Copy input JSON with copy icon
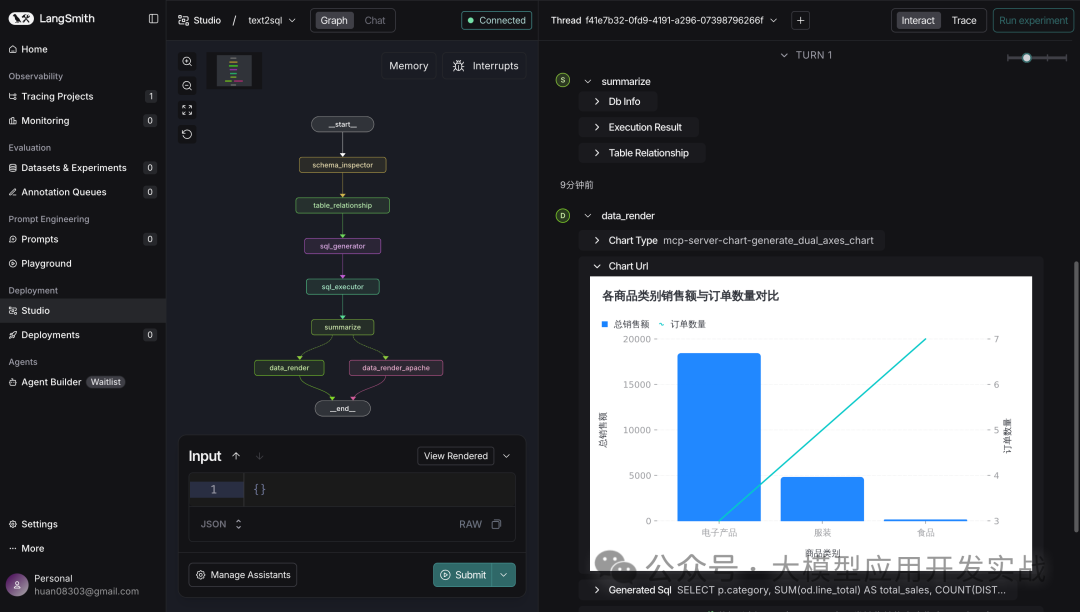This screenshot has height=612, width=1080. 497,525
